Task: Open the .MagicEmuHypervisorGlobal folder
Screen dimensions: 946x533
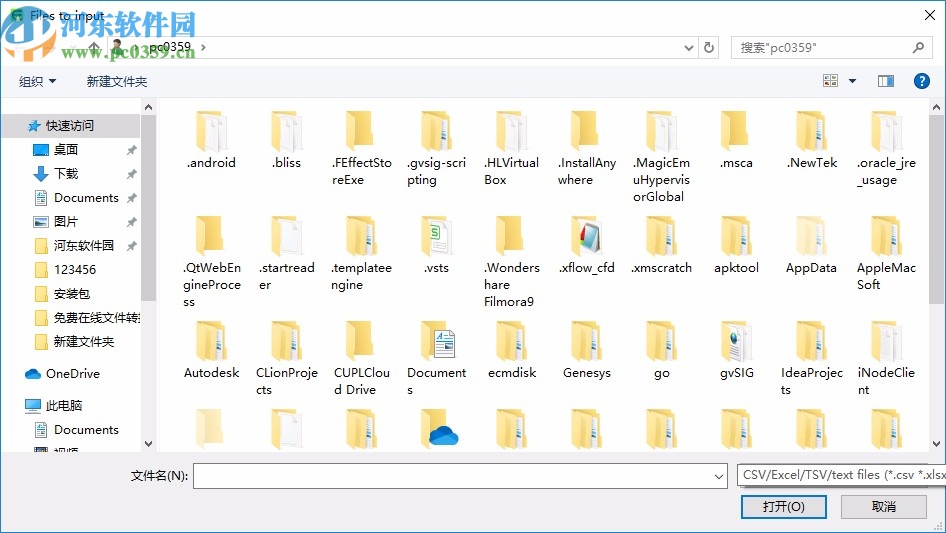Action: click(x=661, y=157)
